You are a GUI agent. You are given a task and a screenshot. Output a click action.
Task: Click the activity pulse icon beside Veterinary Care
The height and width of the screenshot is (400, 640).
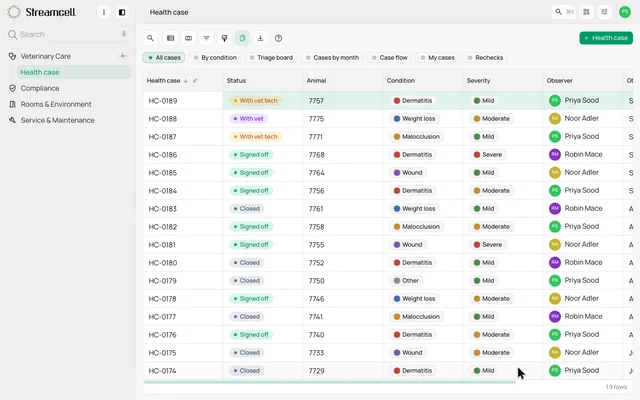122,56
